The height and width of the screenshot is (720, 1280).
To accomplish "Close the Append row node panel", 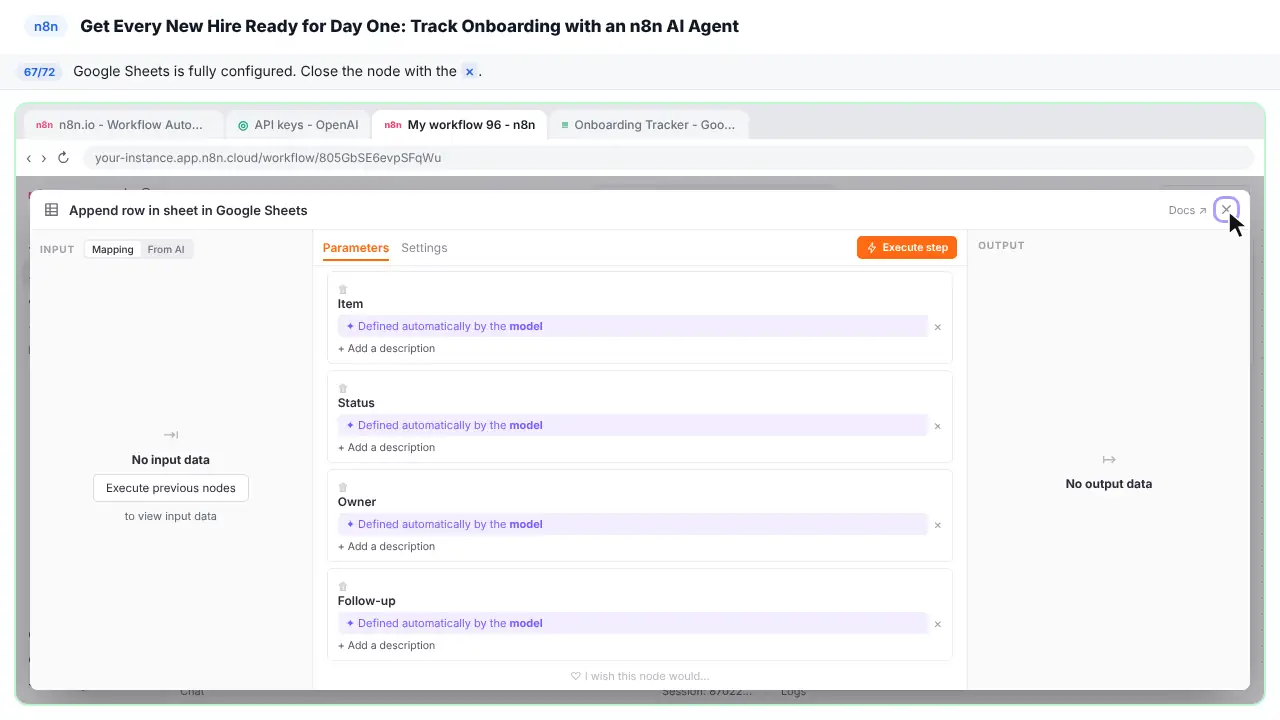I will pyautogui.click(x=1226, y=210).
